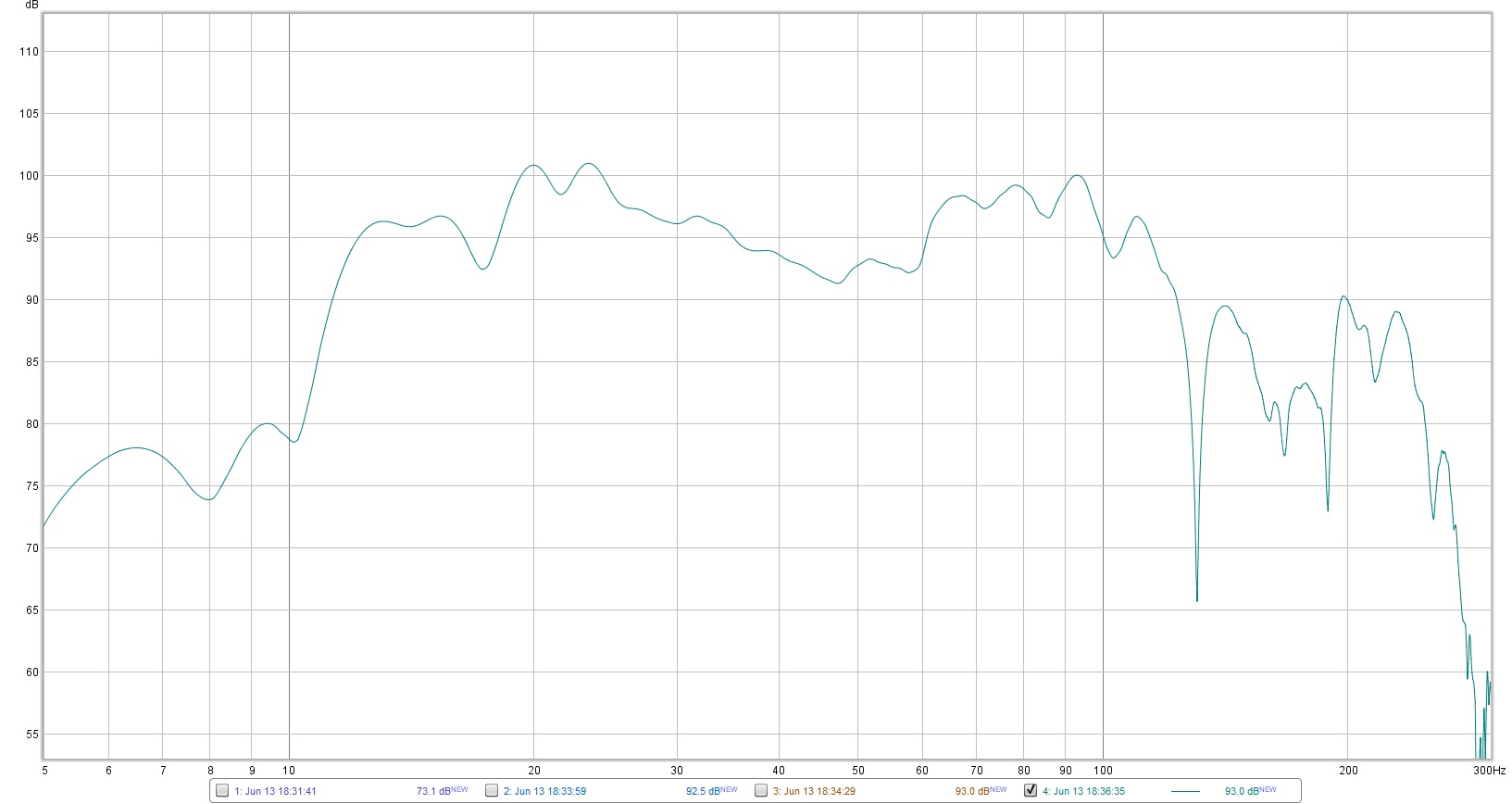This screenshot has height=804, width=1512.
Task: Click the 20 label on frequency axis
Action: click(x=534, y=770)
